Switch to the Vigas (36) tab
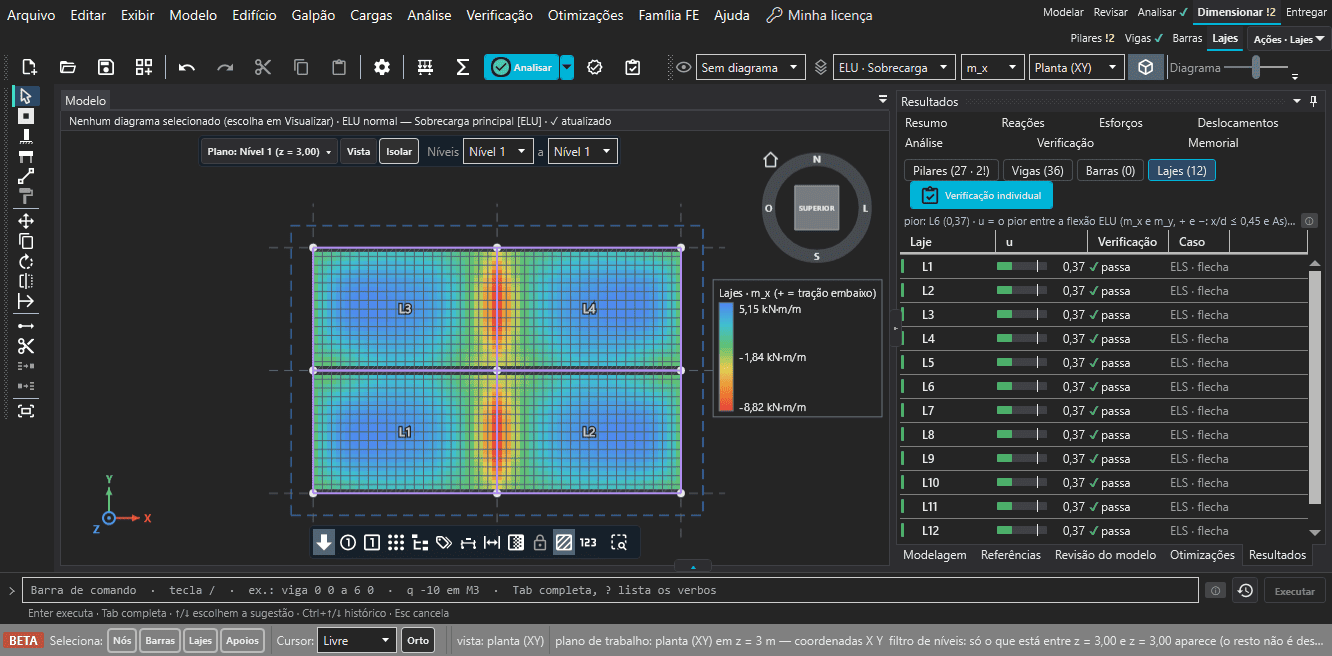 (x=1038, y=171)
